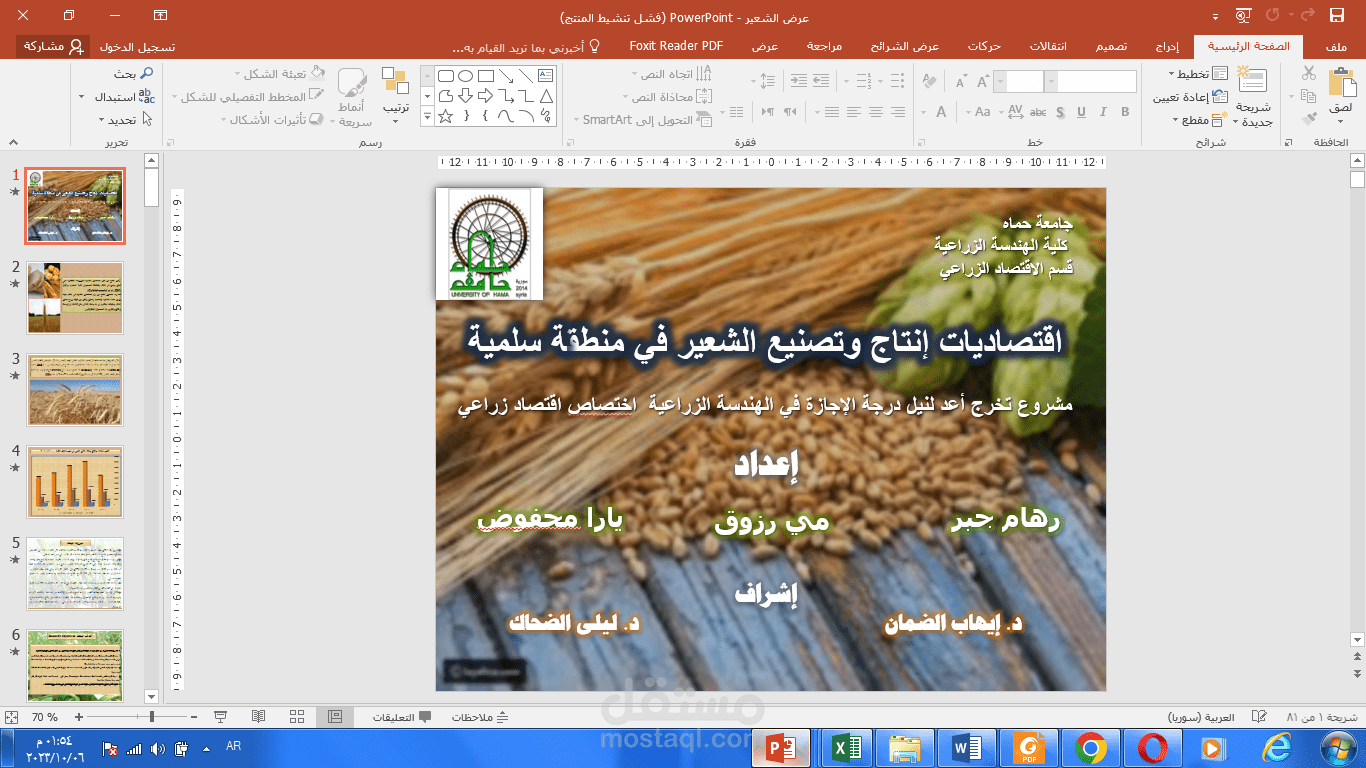1366x768 pixels.
Task: Click the Increase Indent icon
Action: coord(798,81)
